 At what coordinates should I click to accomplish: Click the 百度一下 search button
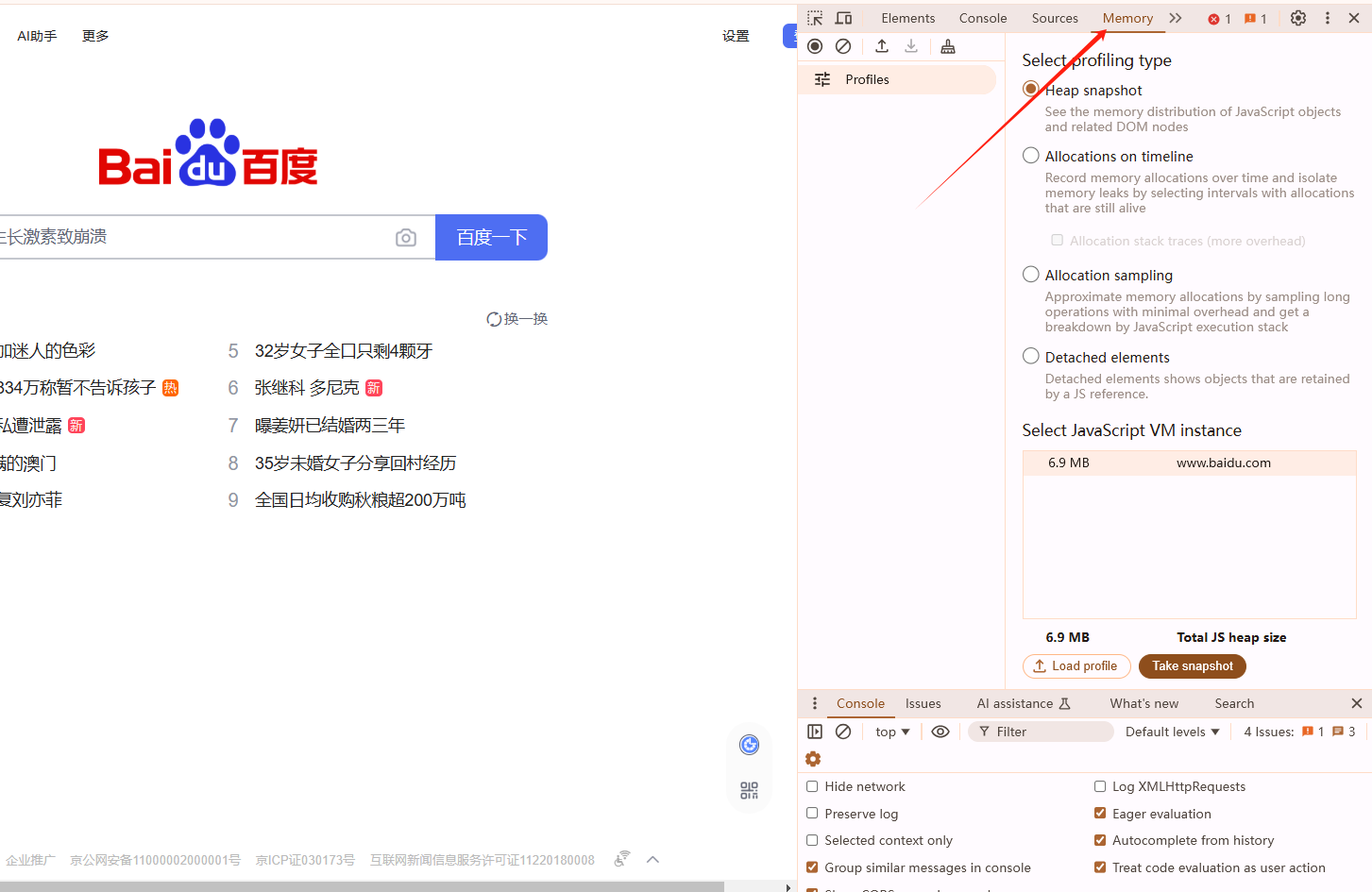point(491,237)
